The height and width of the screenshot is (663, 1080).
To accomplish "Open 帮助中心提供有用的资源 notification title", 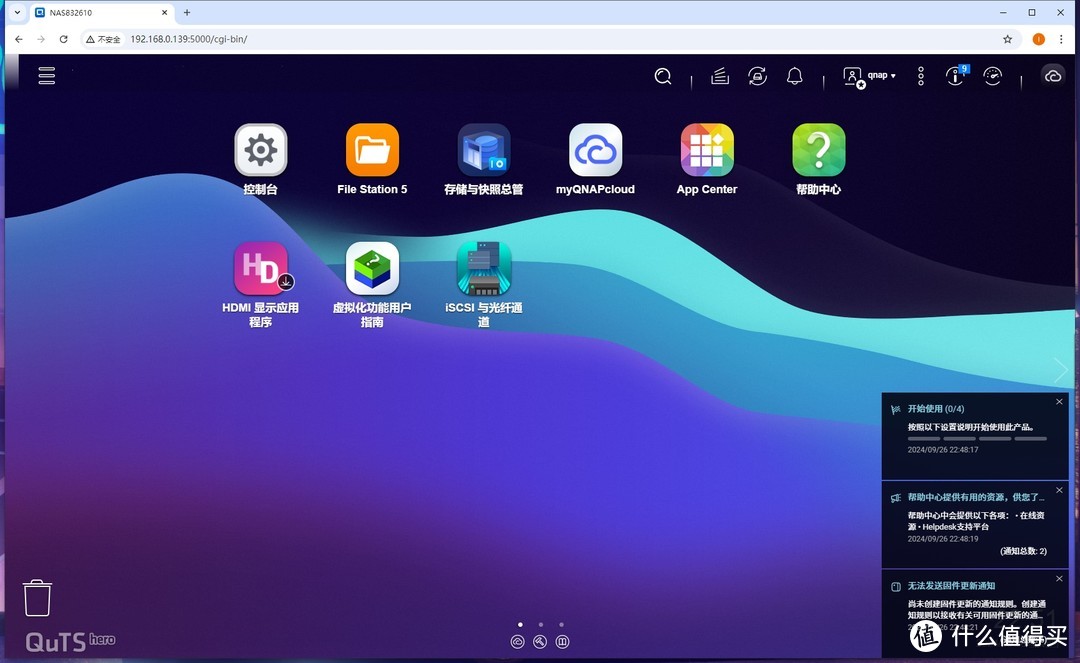I will 975,497.
